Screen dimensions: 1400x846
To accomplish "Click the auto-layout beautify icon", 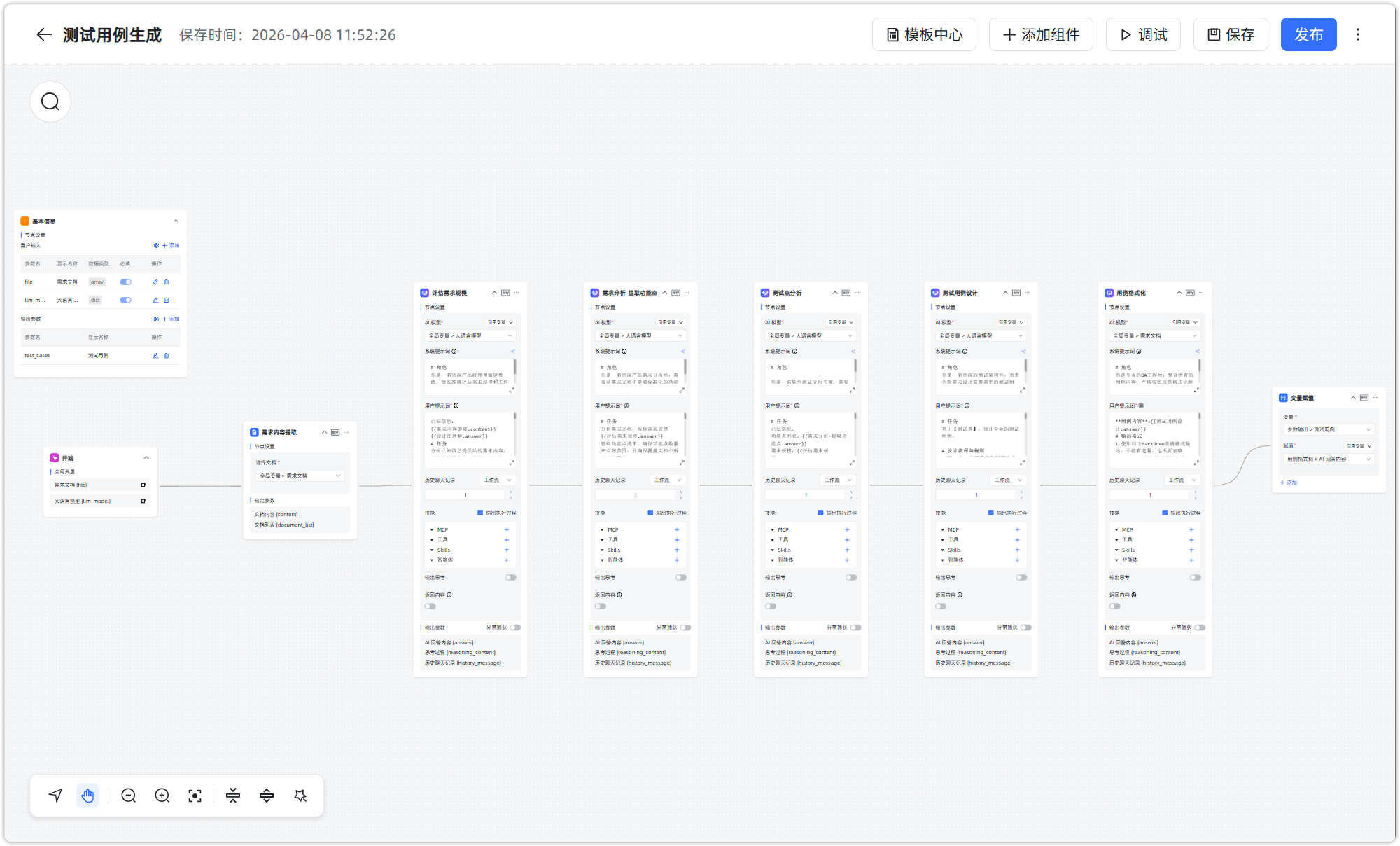I will [x=301, y=796].
